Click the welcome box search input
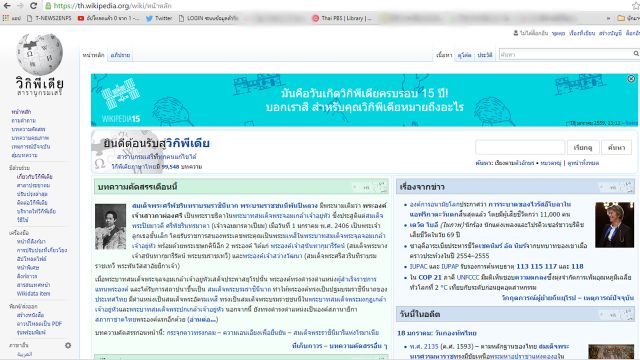Screen dimensions: 640x360 point(520,147)
